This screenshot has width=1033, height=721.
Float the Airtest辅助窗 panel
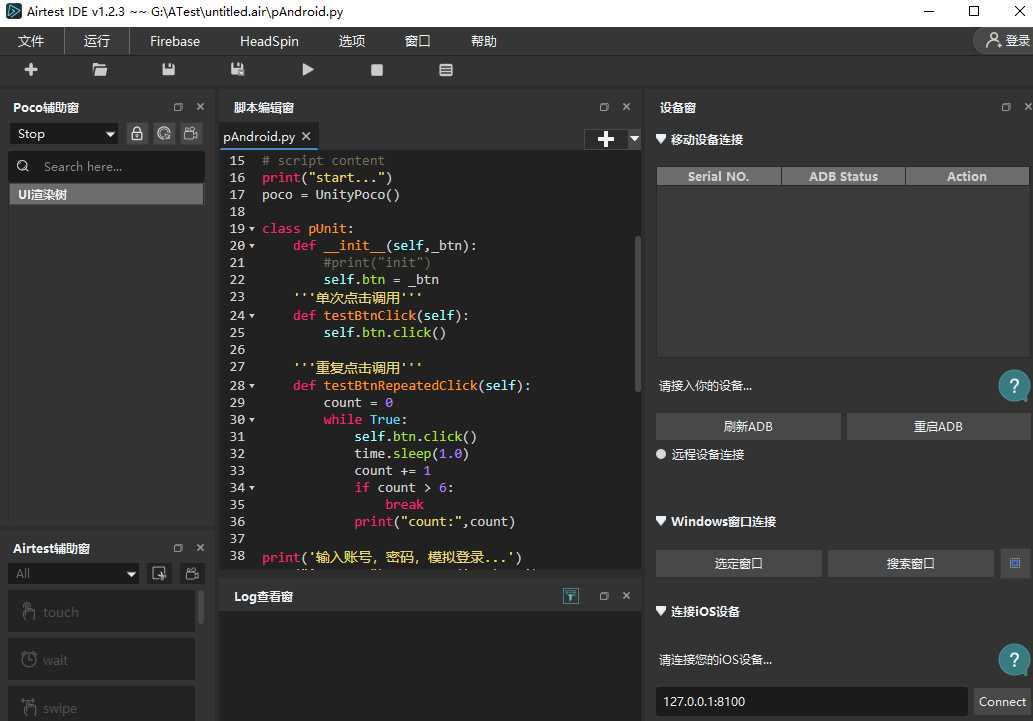point(178,548)
